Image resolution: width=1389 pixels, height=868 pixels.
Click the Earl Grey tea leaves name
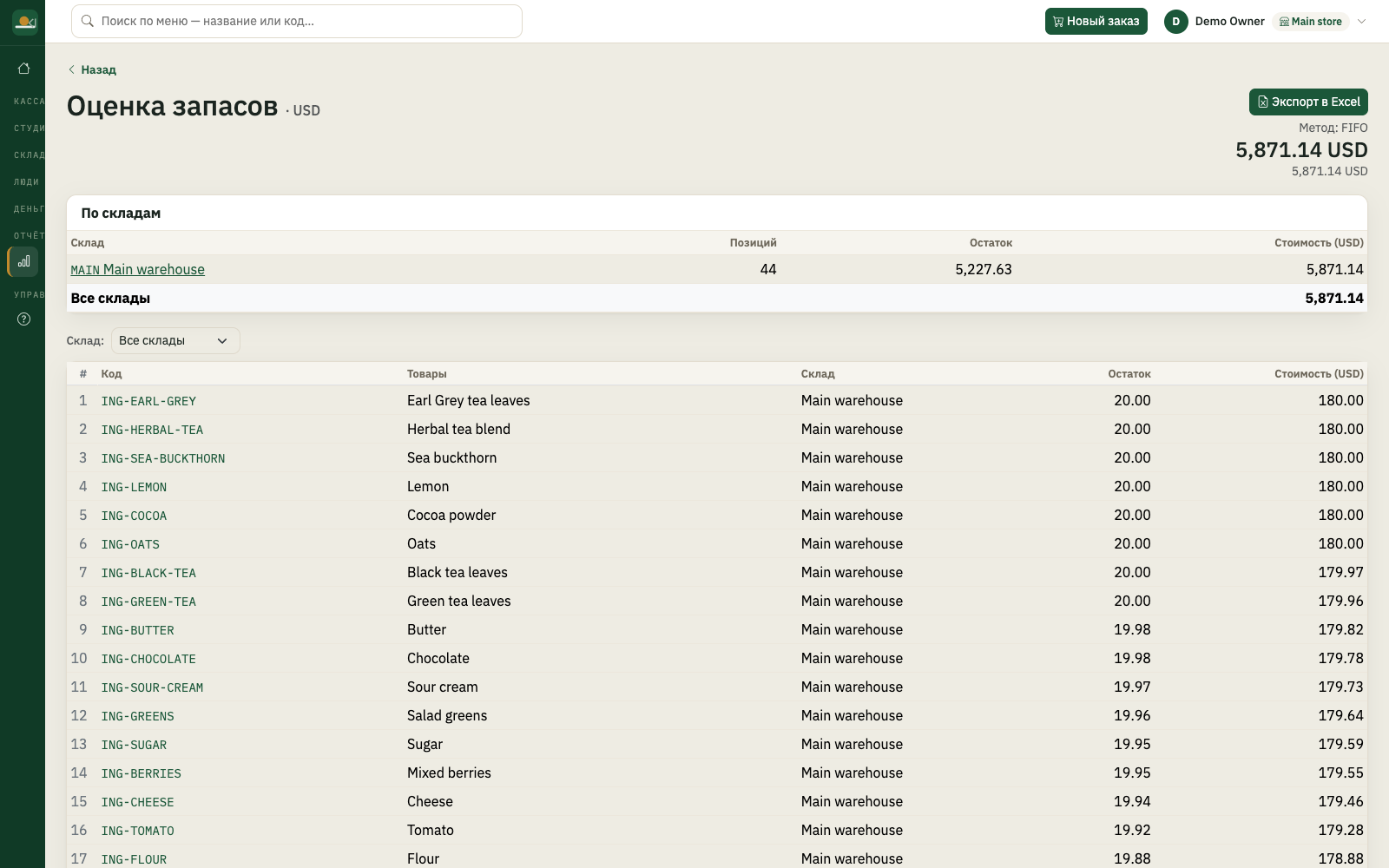coord(469,400)
